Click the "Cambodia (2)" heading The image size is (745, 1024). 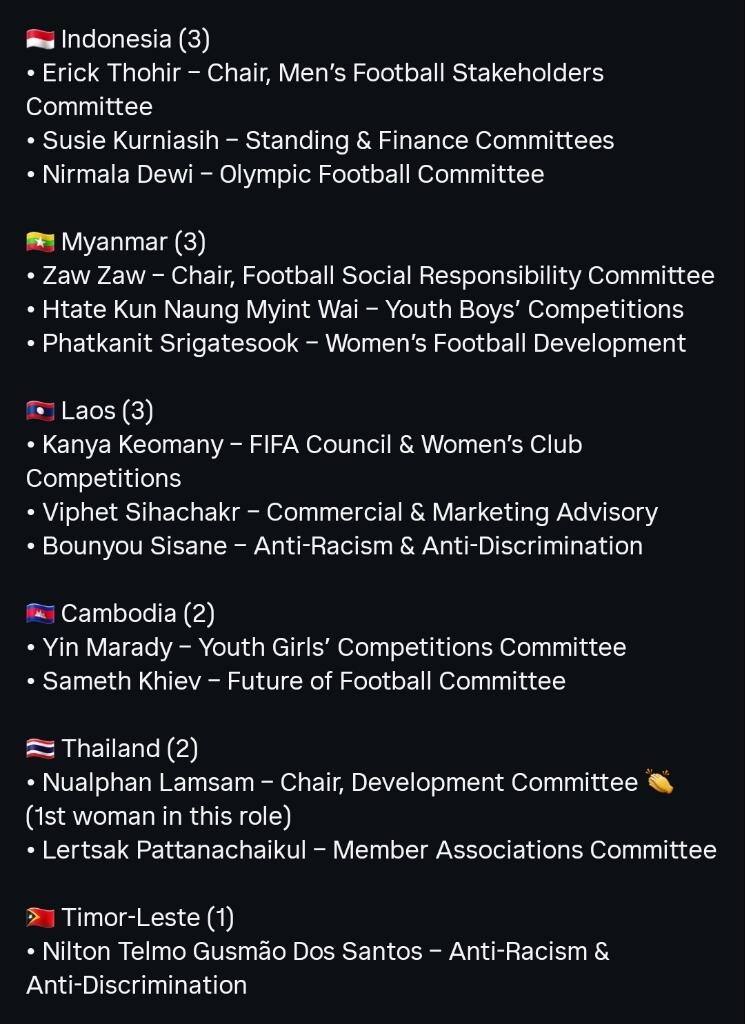(x=138, y=613)
